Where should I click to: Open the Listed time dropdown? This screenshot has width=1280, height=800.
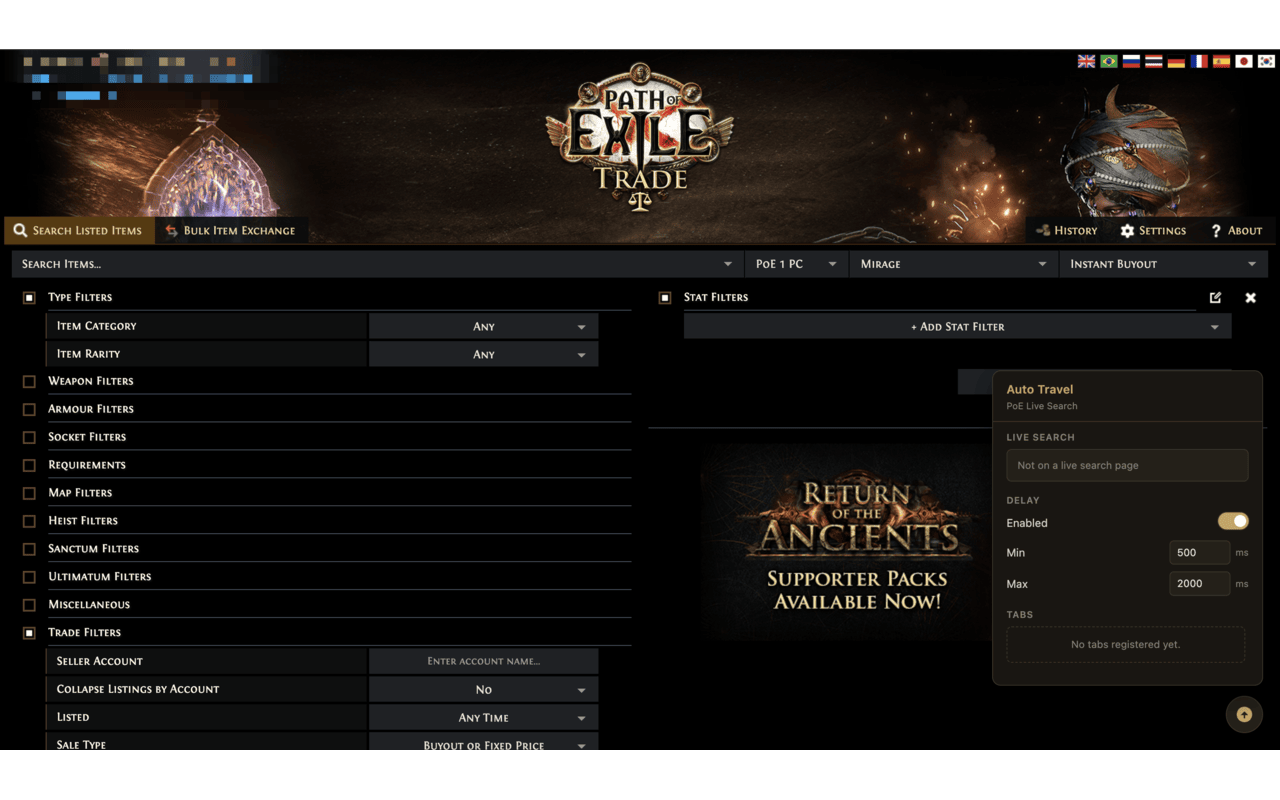(483, 717)
